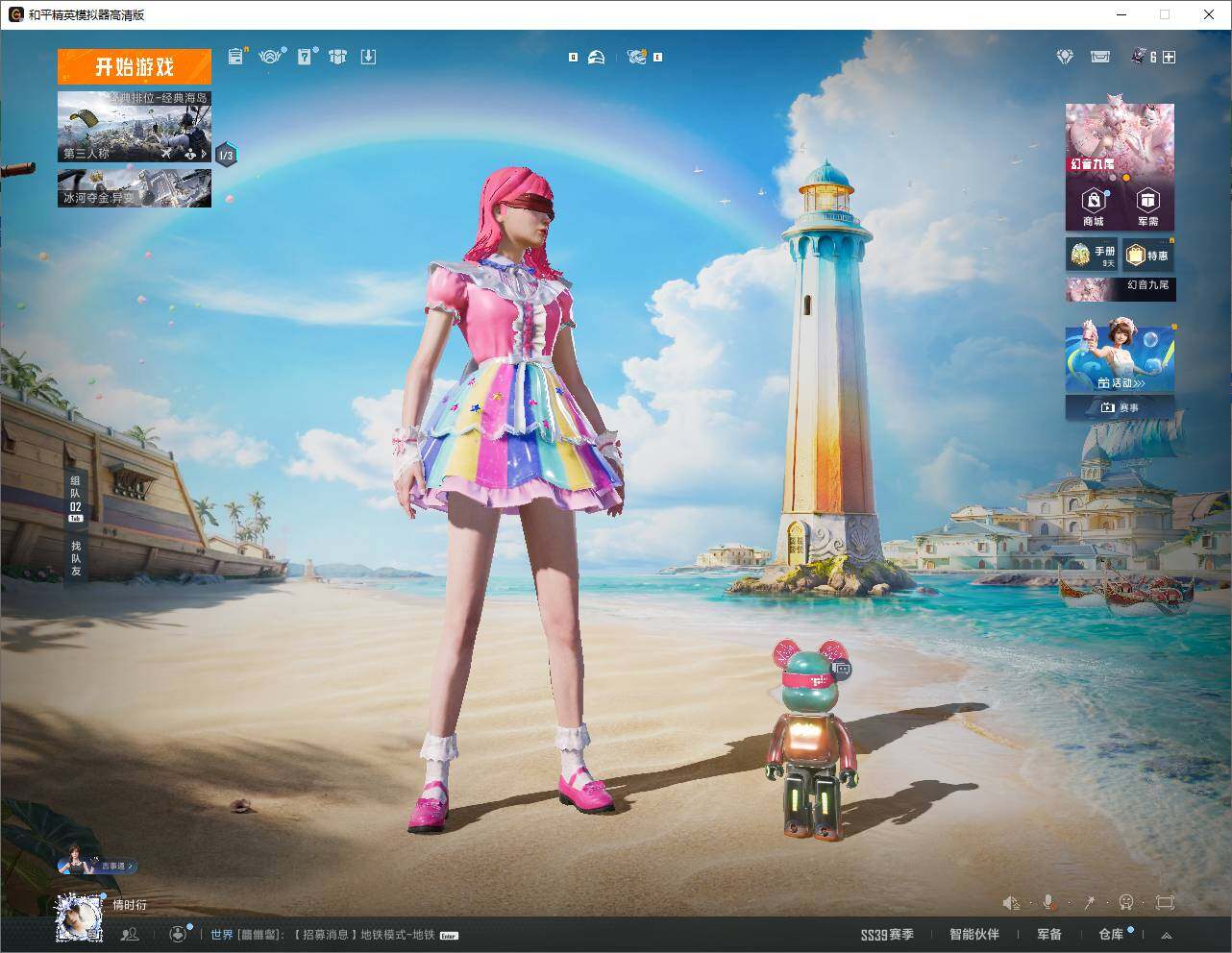Click the 开始游戏 start game button
Viewport: 1232px width, 953px height.
(135, 67)
